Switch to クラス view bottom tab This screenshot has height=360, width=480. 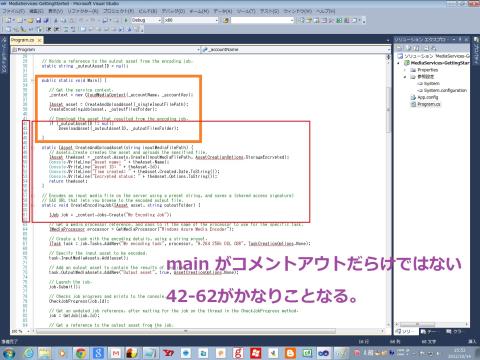pyautogui.click(x=454, y=332)
